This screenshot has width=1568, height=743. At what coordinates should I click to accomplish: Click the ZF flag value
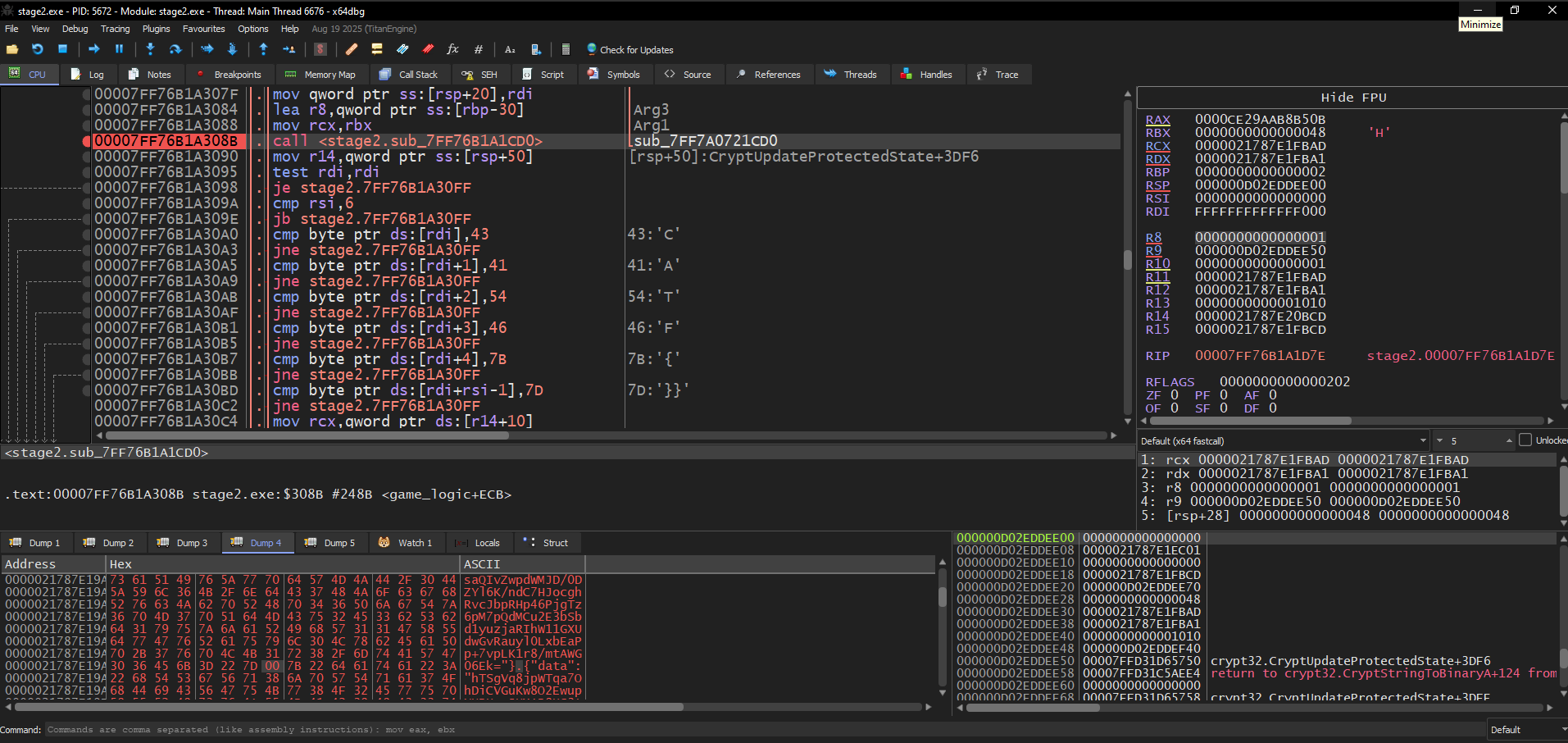[x=1175, y=395]
